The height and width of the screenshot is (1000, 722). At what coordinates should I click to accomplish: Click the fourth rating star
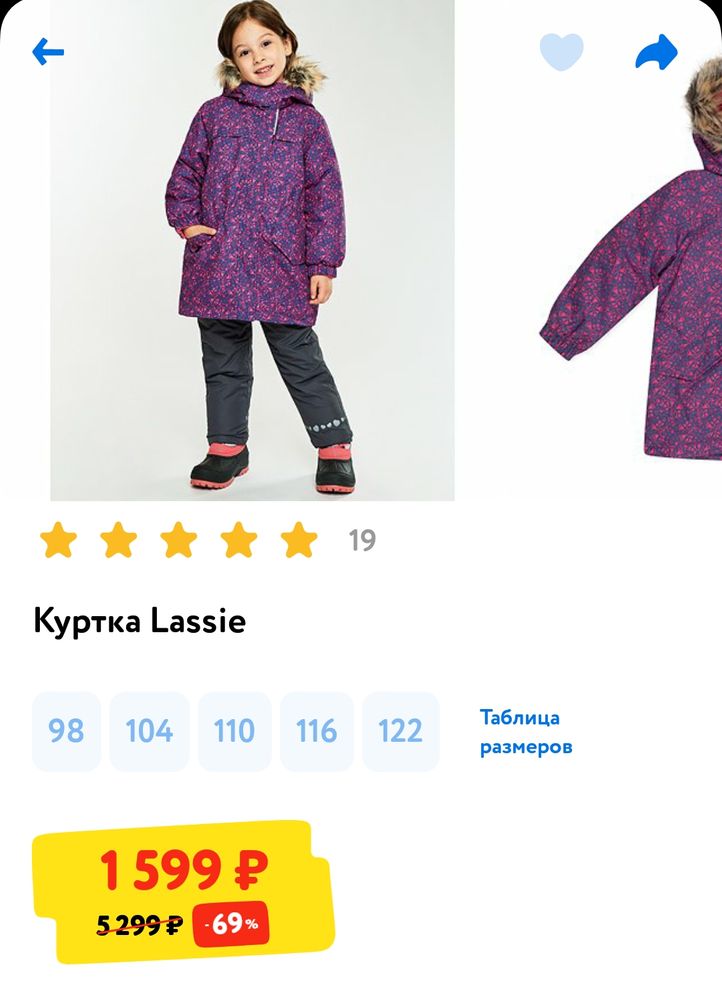pos(239,540)
